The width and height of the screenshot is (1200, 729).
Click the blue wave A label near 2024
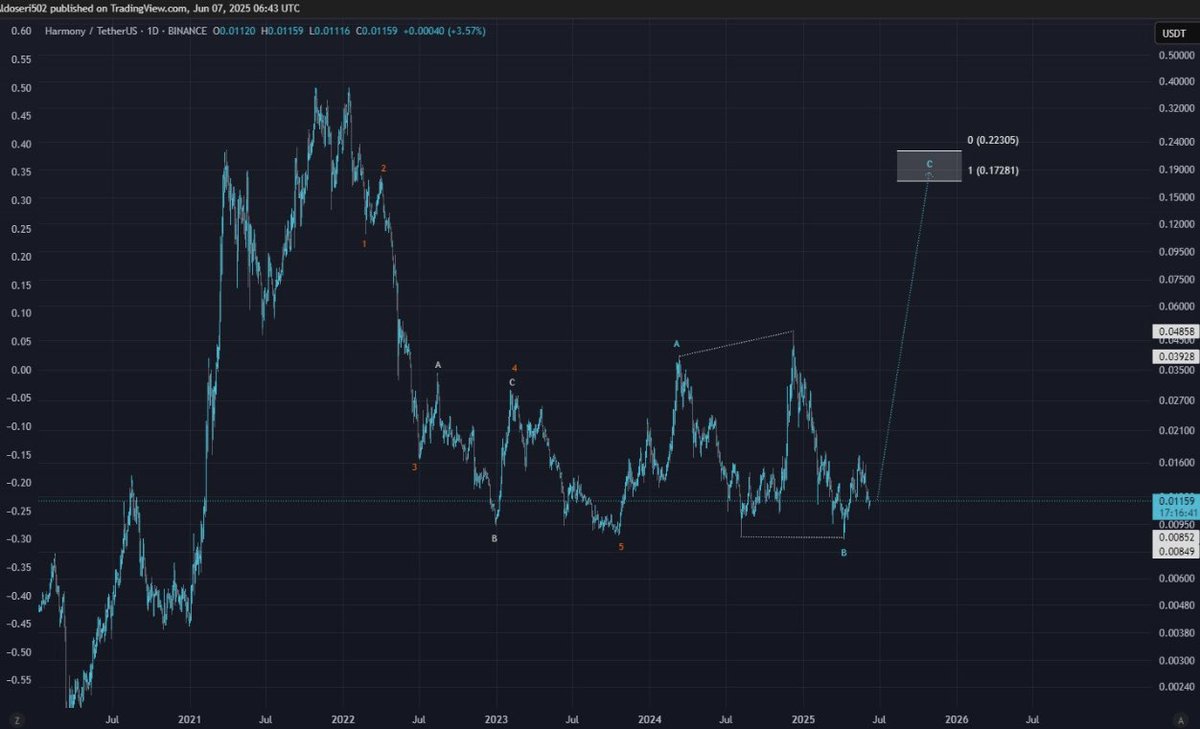coord(676,344)
